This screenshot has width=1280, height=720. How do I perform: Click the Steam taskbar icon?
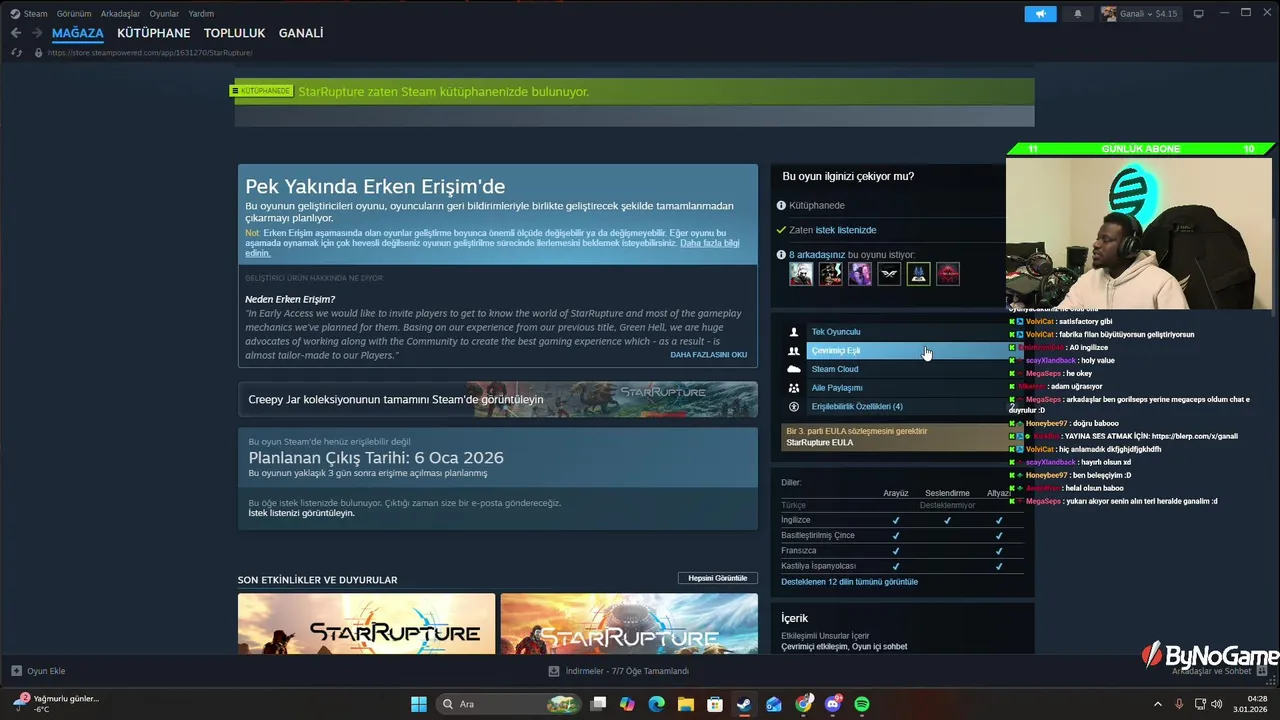[x=744, y=704]
